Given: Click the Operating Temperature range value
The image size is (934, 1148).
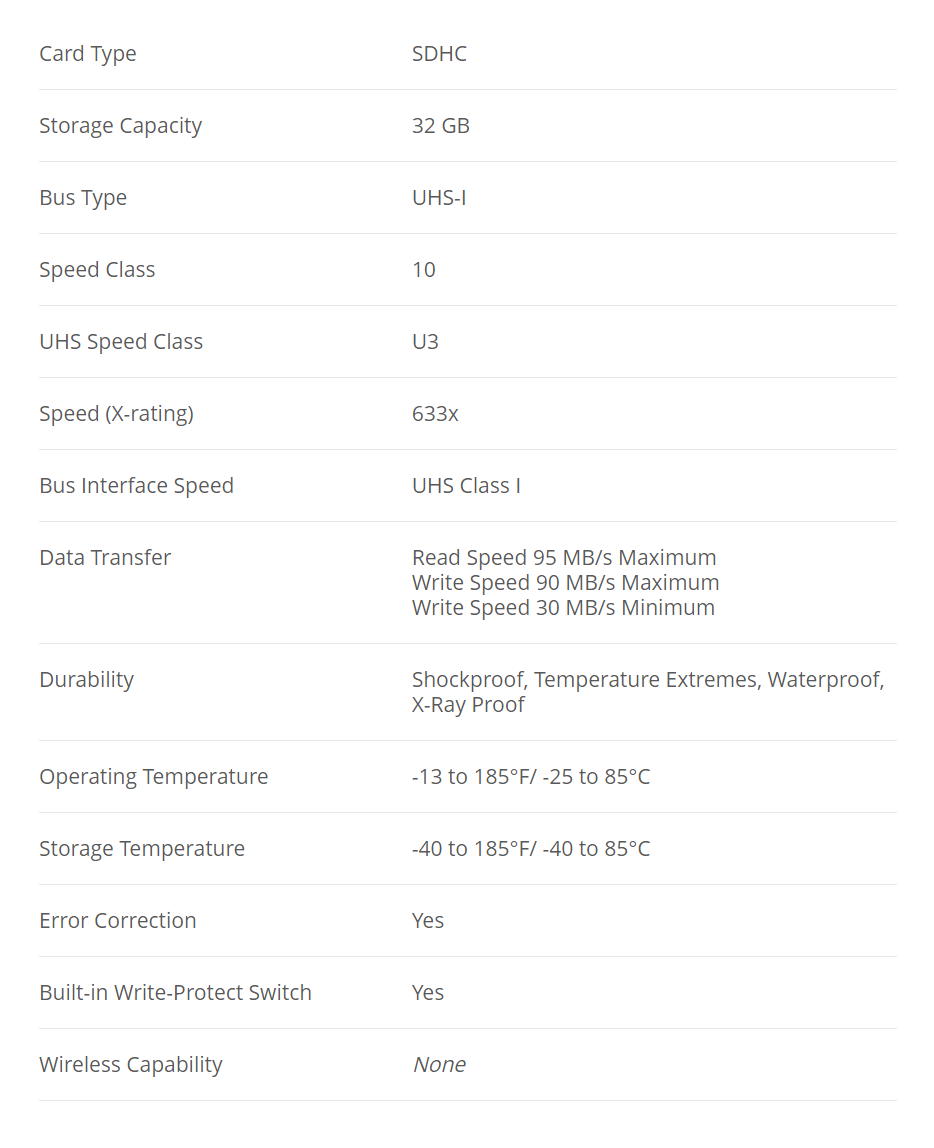Looking at the screenshot, I should click(x=531, y=776).
